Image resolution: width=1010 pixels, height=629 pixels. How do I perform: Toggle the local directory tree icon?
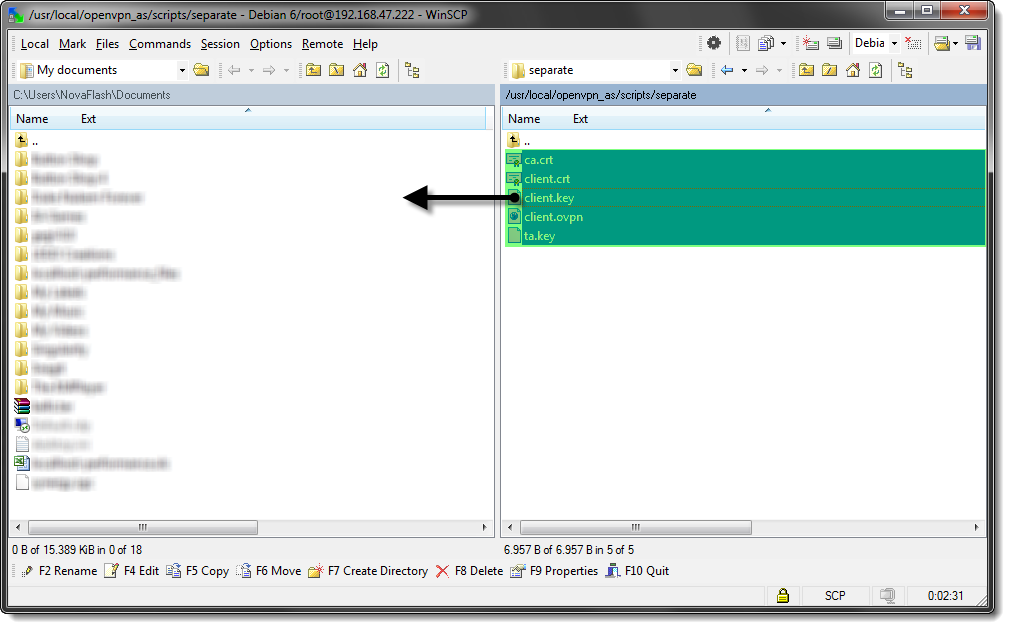[x=412, y=70]
